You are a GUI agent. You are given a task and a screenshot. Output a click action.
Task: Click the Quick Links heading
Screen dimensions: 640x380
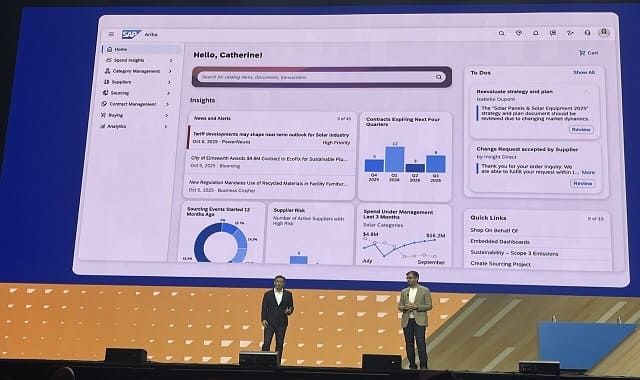[x=488, y=218]
